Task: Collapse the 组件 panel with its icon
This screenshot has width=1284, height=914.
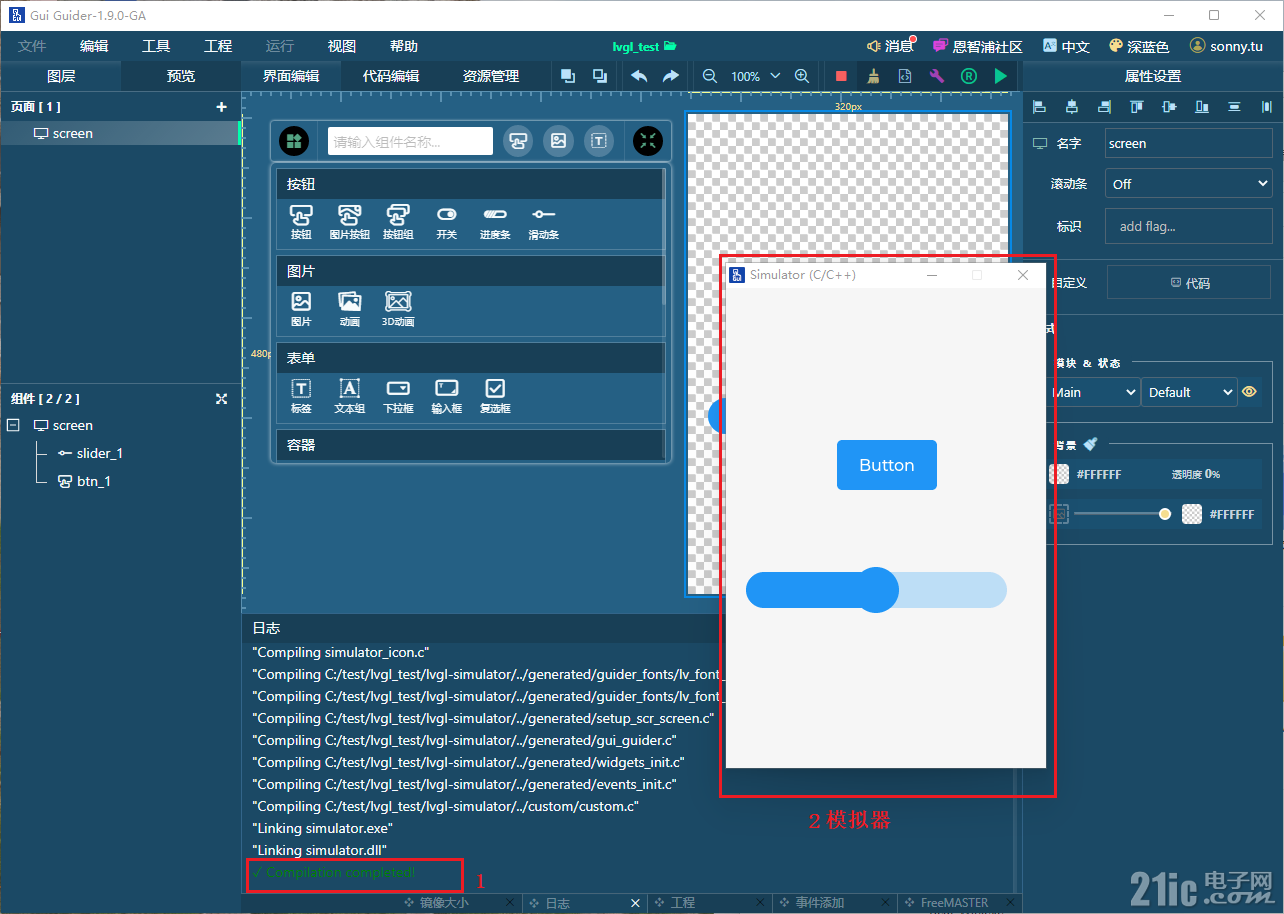Action: coord(222,398)
